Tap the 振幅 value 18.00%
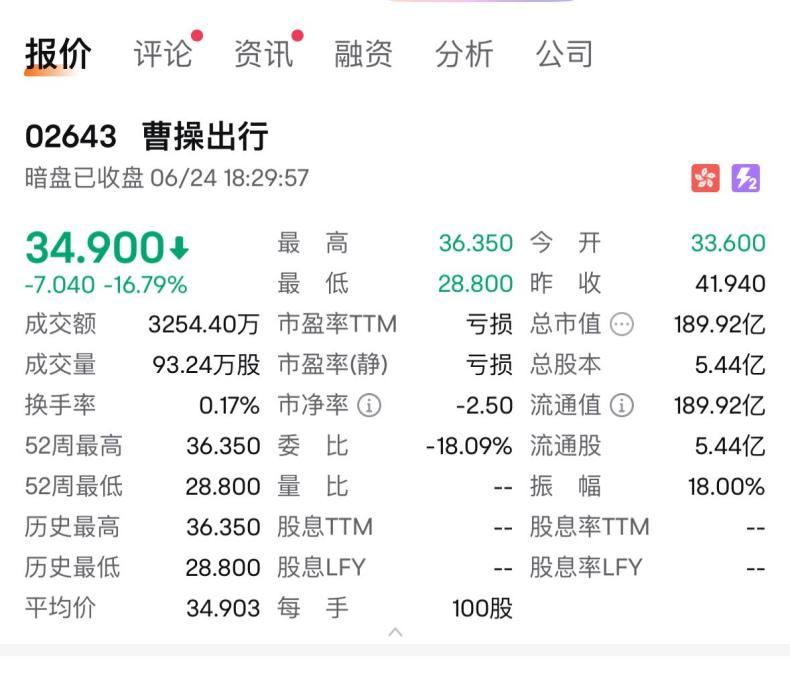Image resolution: width=790 pixels, height=673 pixels. point(727,487)
